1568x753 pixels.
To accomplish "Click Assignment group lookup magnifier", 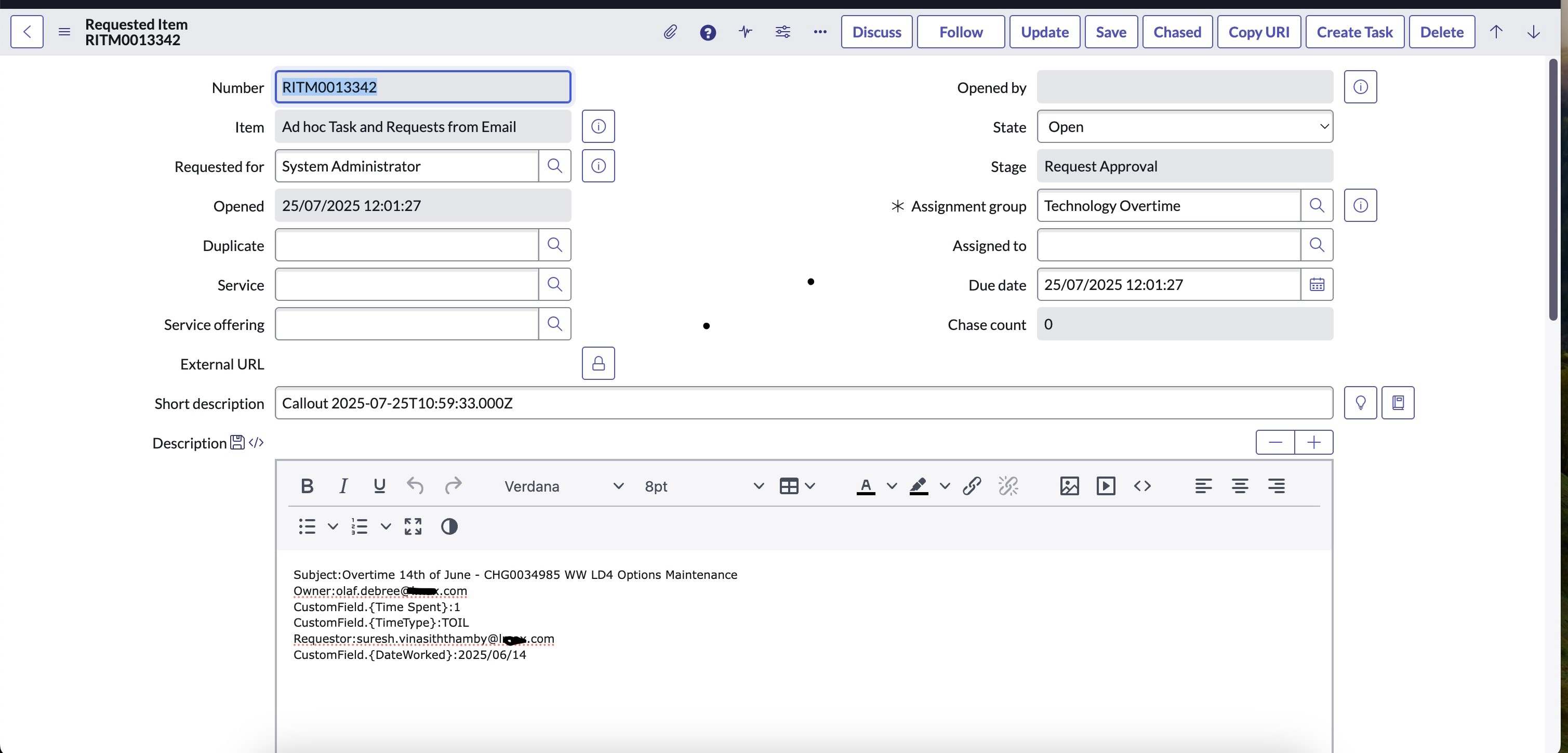I will pyautogui.click(x=1317, y=205).
